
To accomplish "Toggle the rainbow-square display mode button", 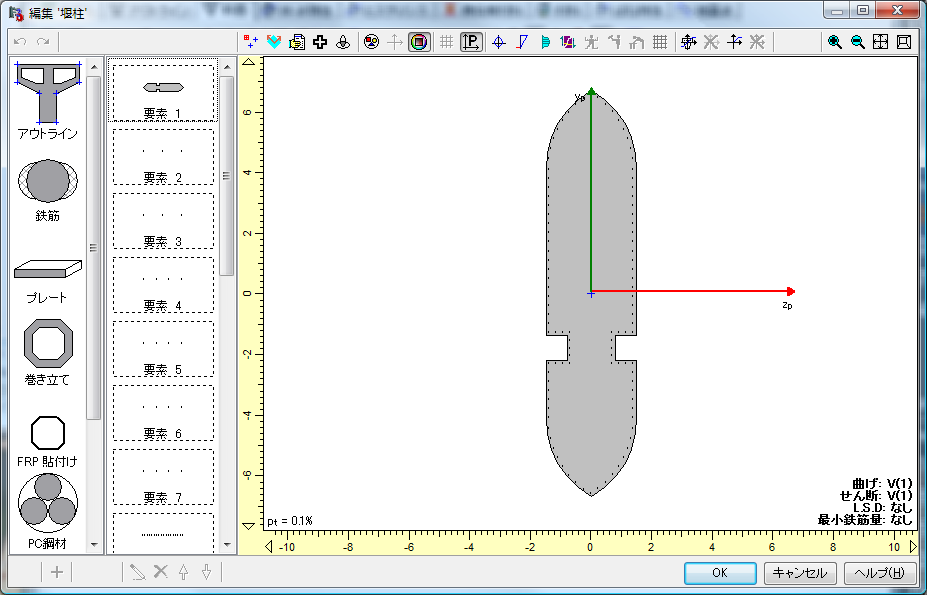I will pos(419,42).
